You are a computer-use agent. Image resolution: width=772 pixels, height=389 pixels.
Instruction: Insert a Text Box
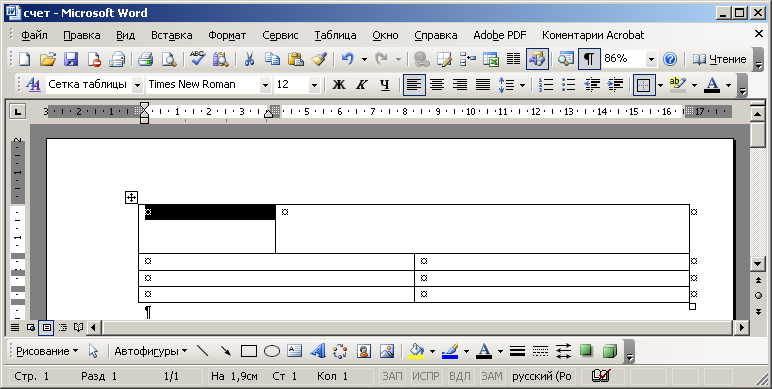294,351
